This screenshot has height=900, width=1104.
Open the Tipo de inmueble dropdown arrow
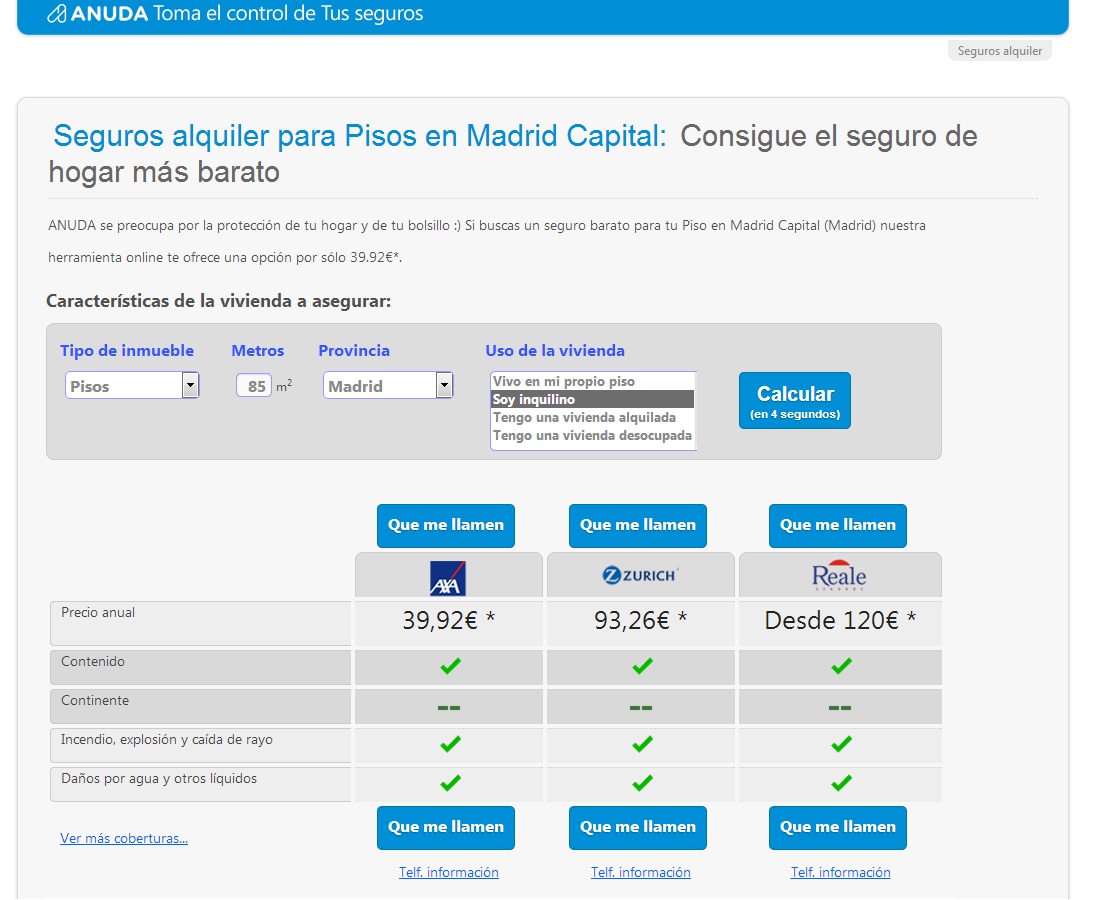[190, 385]
